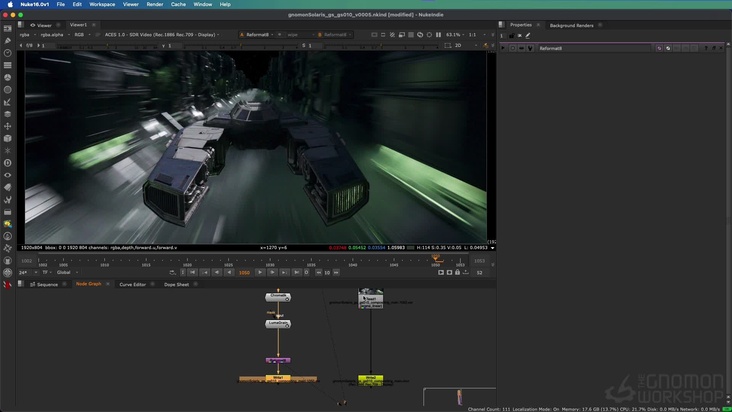Open the Channel nodes stacked-lines icon

pyautogui.click(x=7, y=65)
